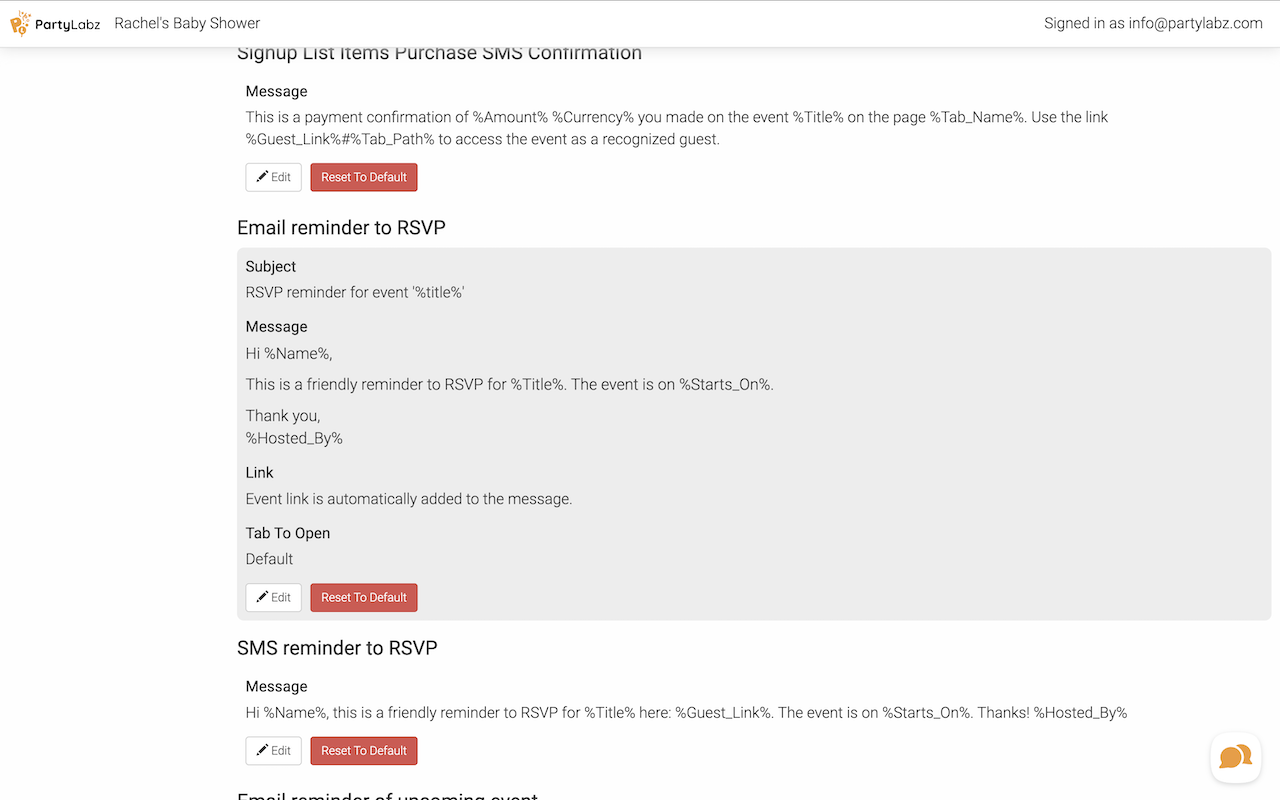Select the SMS reminder to RSVP heading
This screenshot has width=1280, height=800.
[x=337, y=648]
